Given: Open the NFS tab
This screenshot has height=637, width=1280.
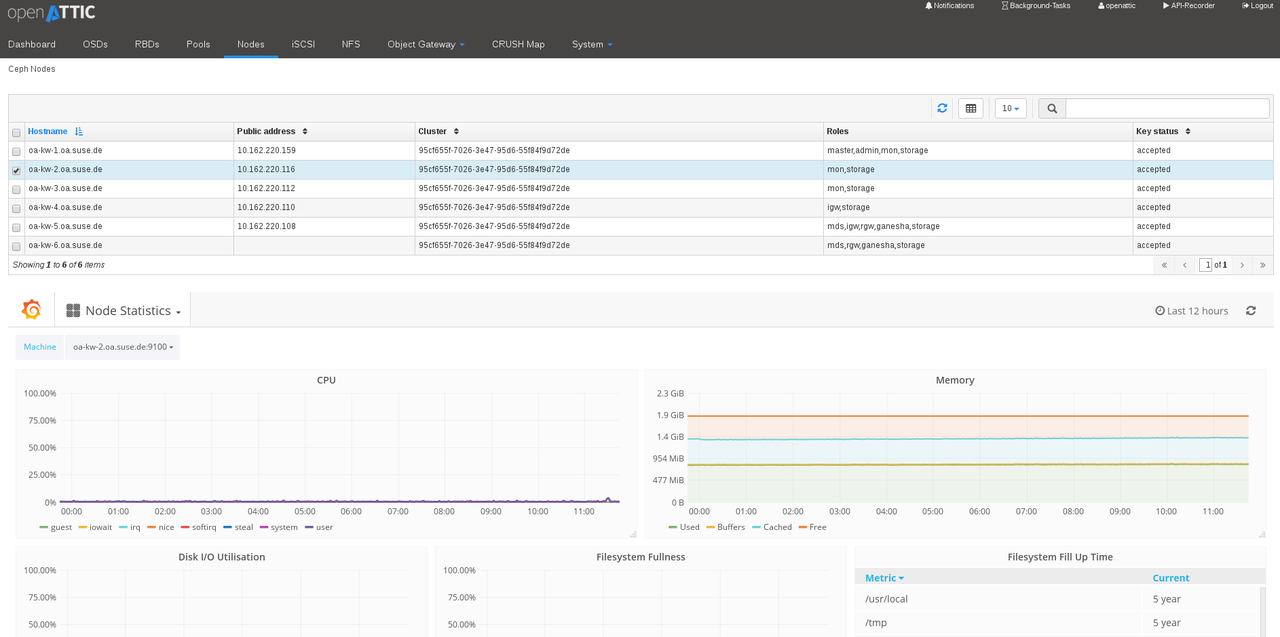Looking at the screenshot, I should (x=351, y=44).
